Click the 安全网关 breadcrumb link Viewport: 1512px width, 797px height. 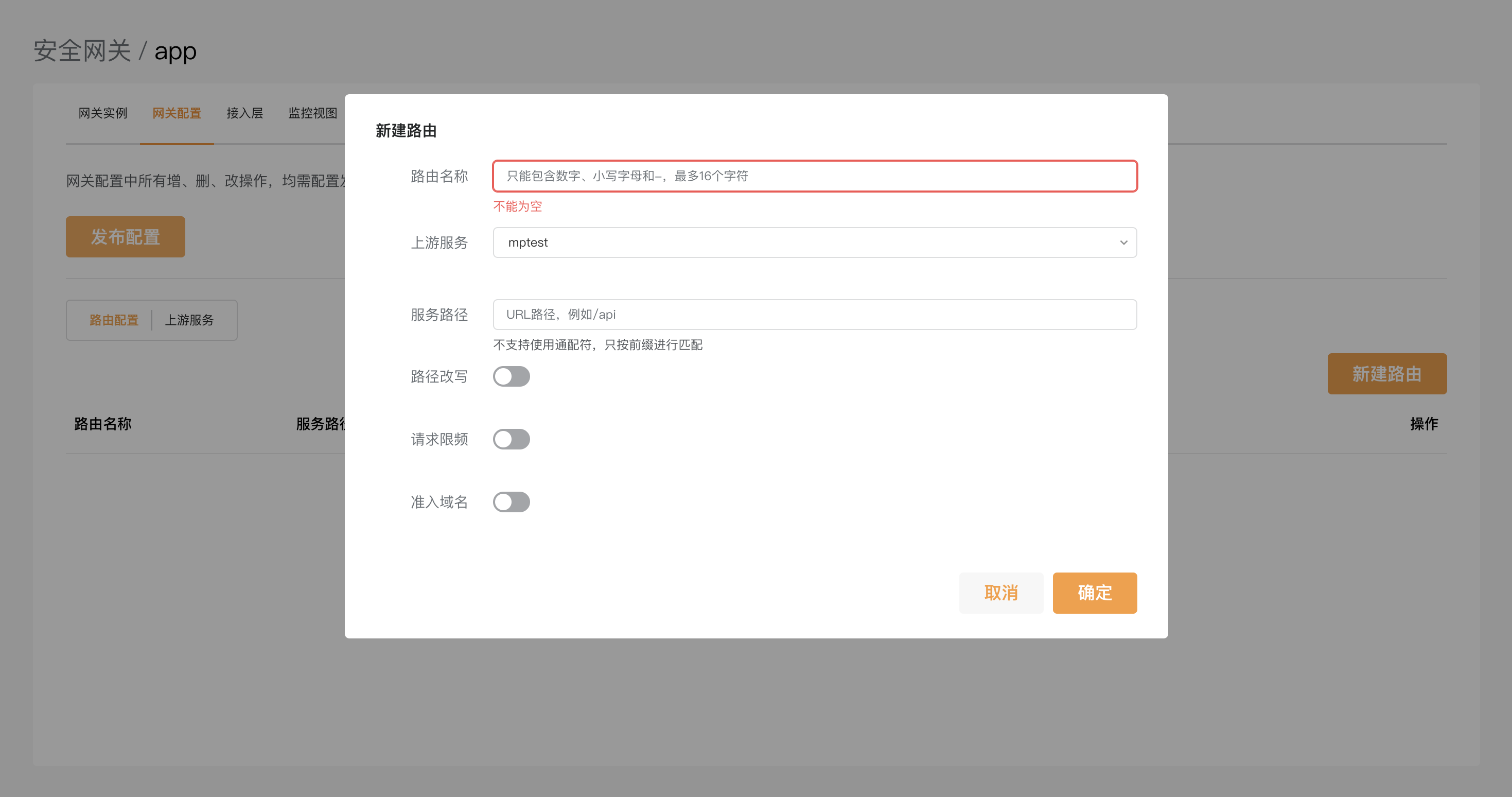click(82, 51)
